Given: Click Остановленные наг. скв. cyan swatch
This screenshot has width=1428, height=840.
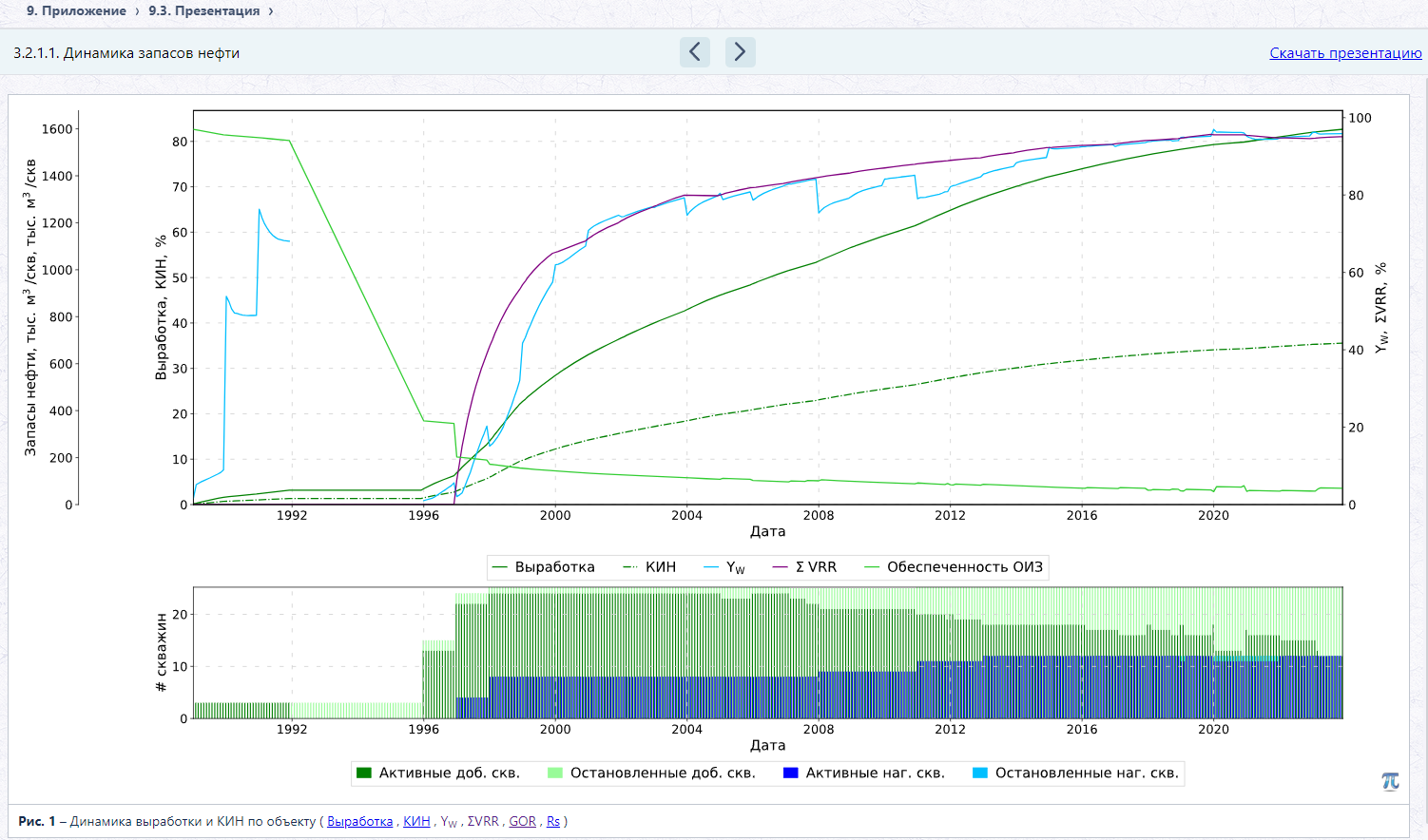Looking at the screenshot, I should [980, 773].
